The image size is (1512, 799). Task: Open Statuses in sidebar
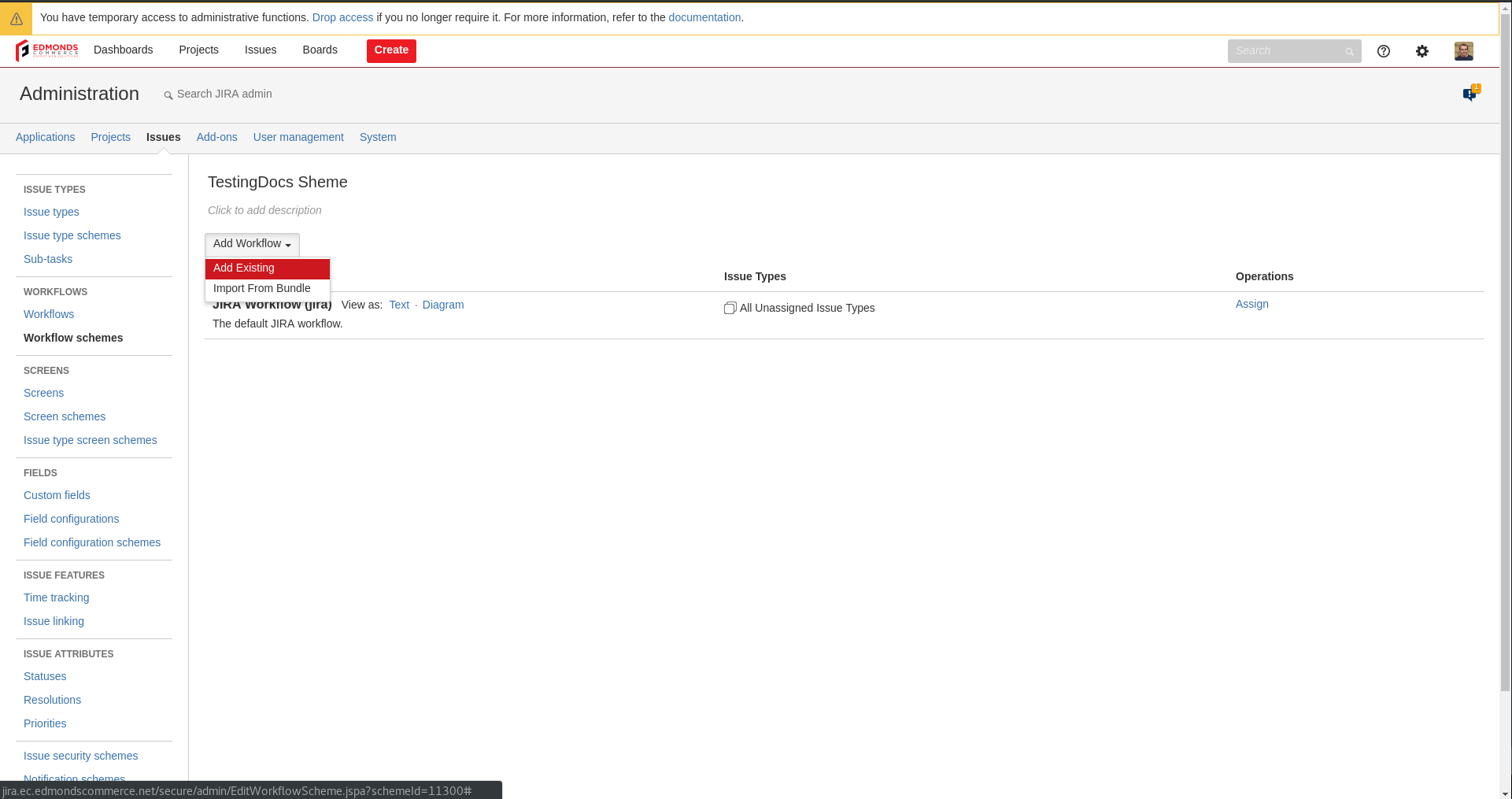click(x=45, y=676)
